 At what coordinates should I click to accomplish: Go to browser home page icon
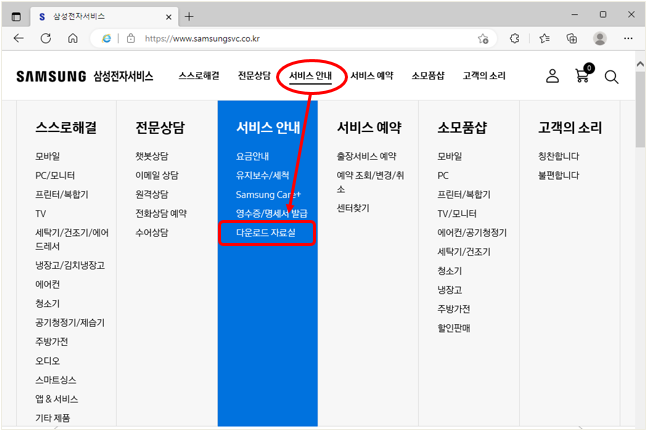pyautogui.click(x=73, y=38)
